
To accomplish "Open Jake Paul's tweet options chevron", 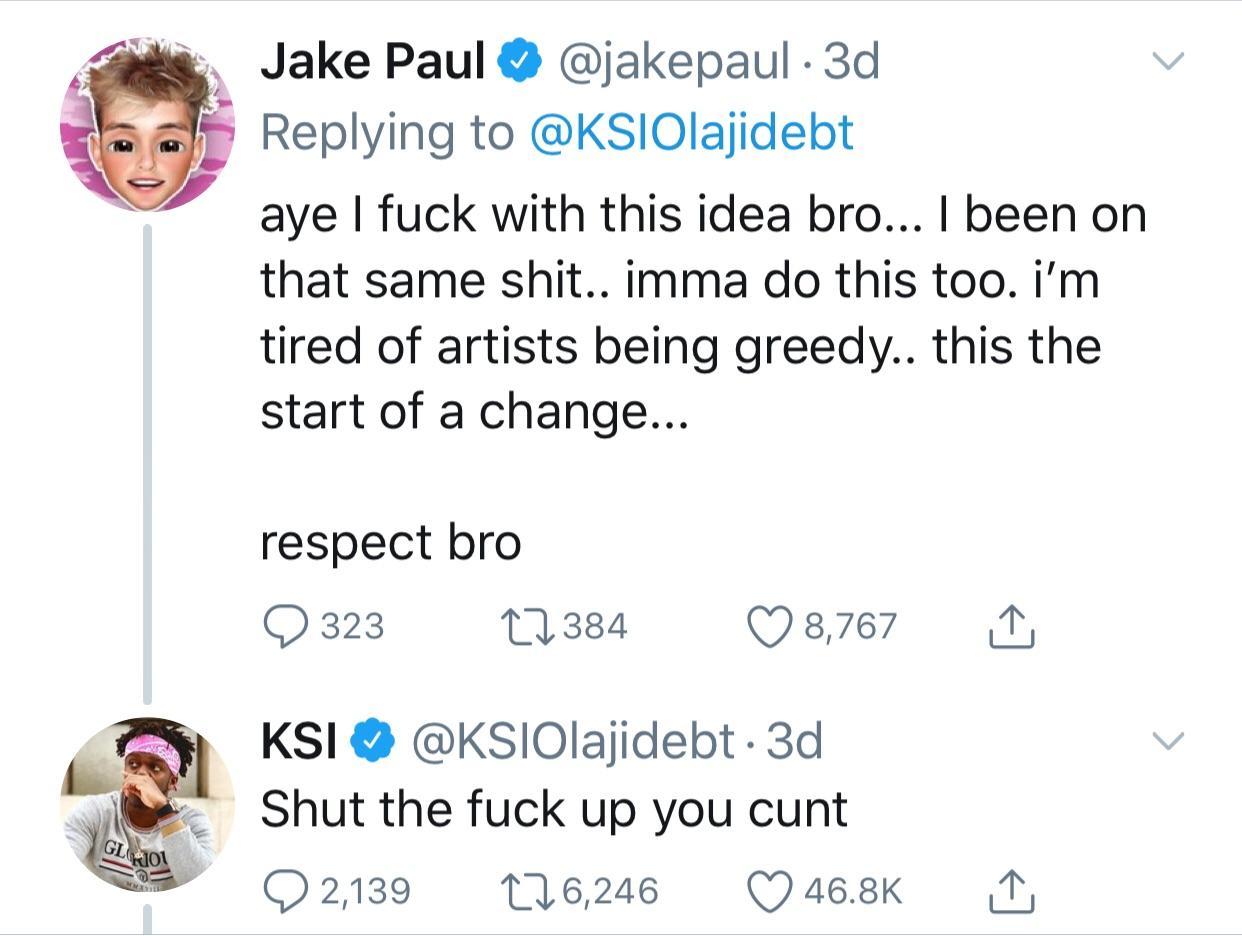I will (x=1167, y=62).
